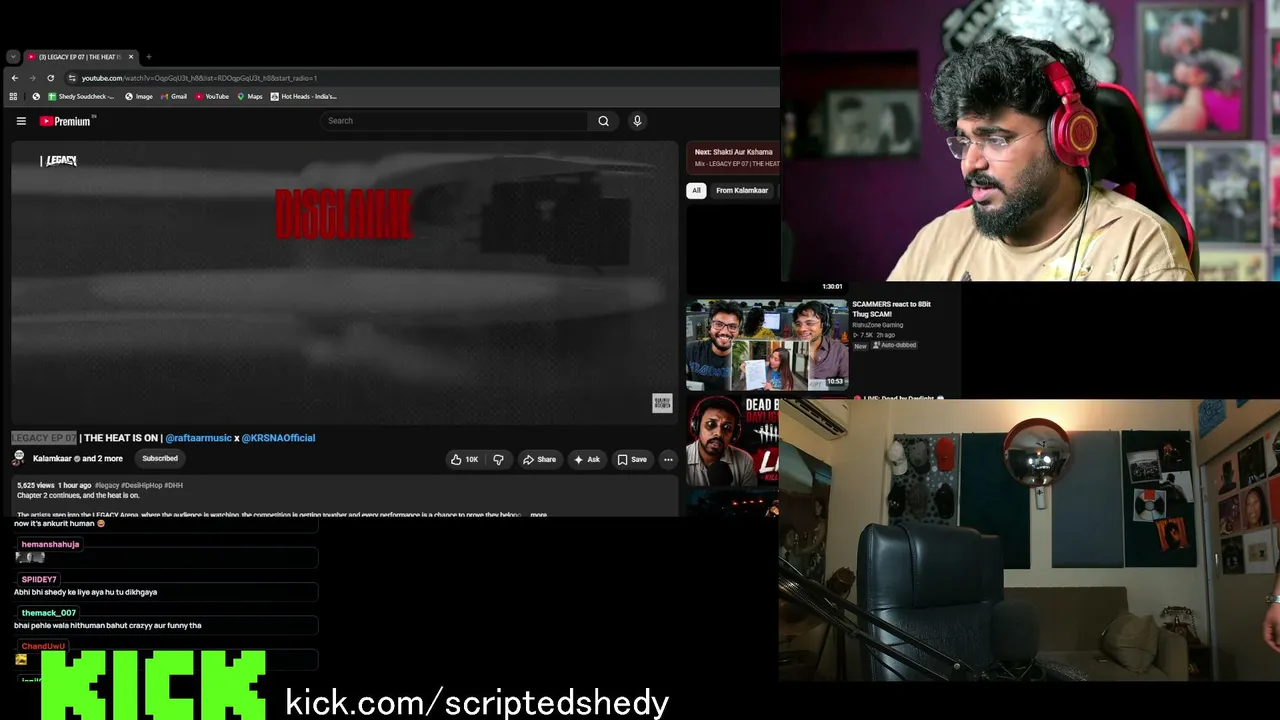1280x720 pixels.
Task: Open the @raftaarmusic channel link
Action: 198,438
